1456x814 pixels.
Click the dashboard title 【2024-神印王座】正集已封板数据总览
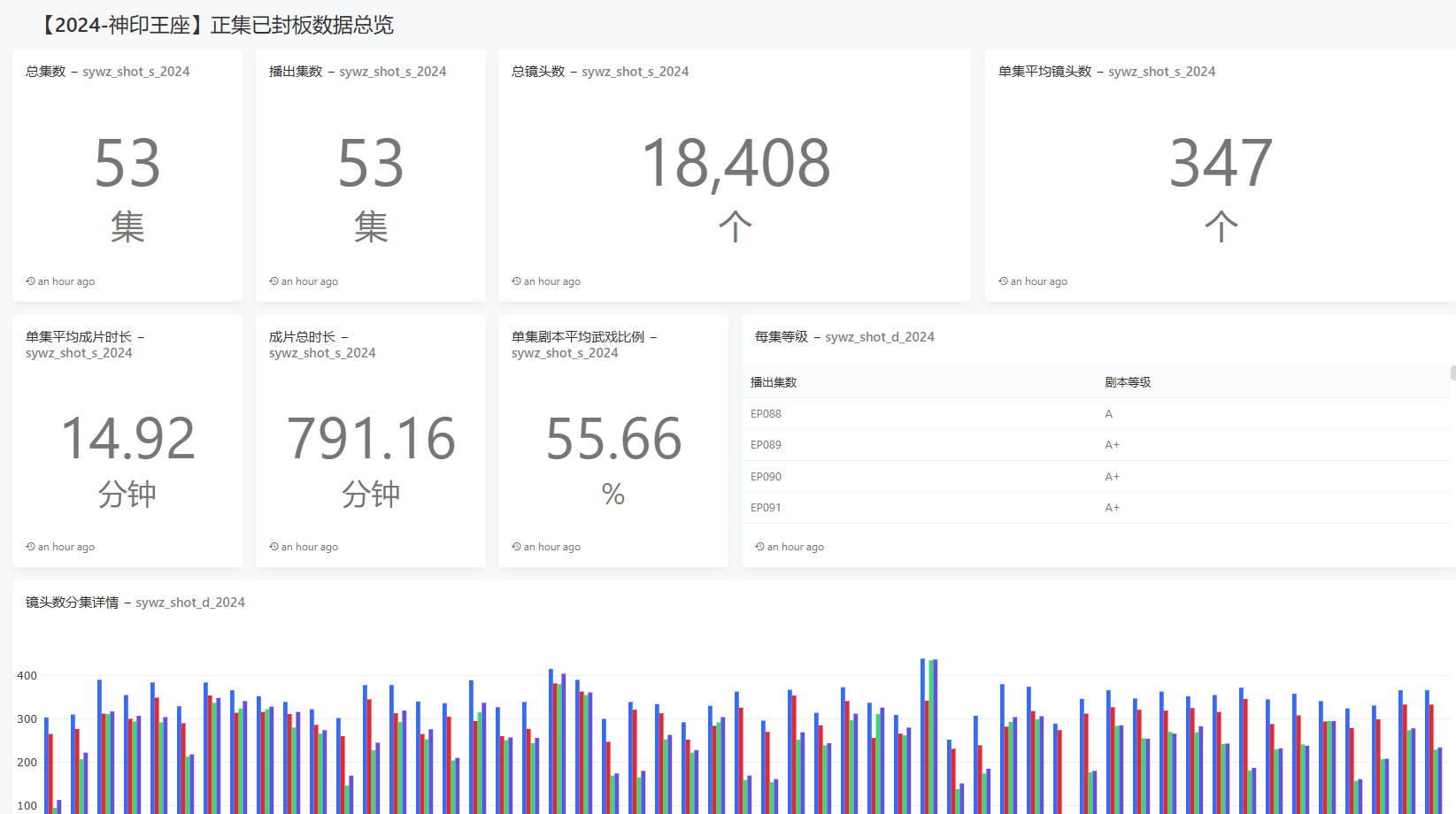tap(216, 25)
